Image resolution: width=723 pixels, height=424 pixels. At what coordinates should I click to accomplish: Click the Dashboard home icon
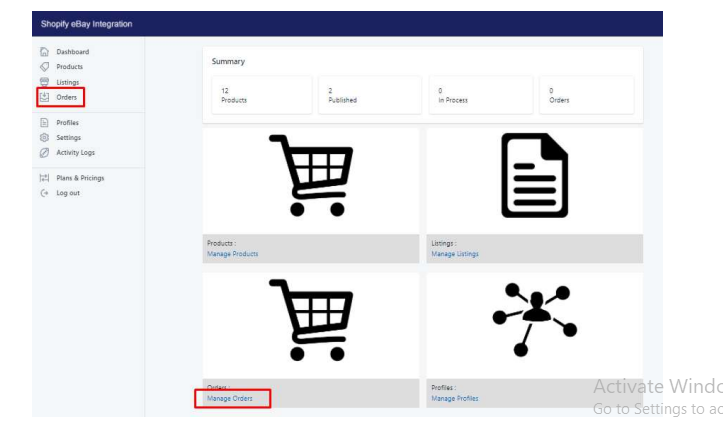[44, 52]
